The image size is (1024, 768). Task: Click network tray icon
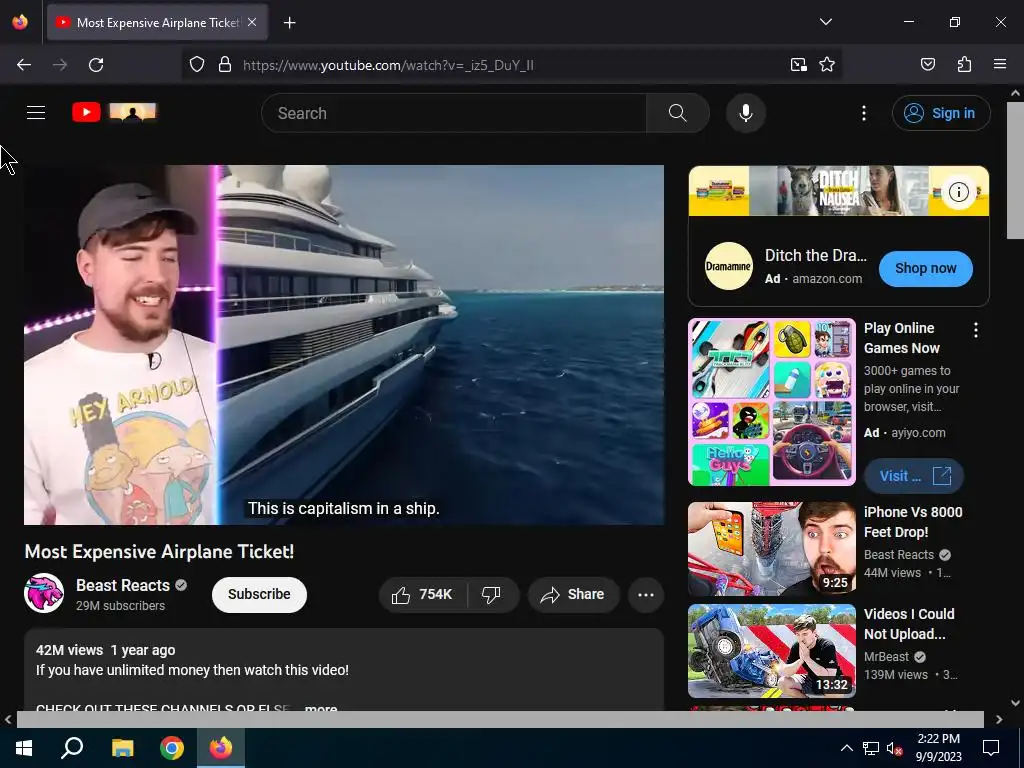pos(871,748)
